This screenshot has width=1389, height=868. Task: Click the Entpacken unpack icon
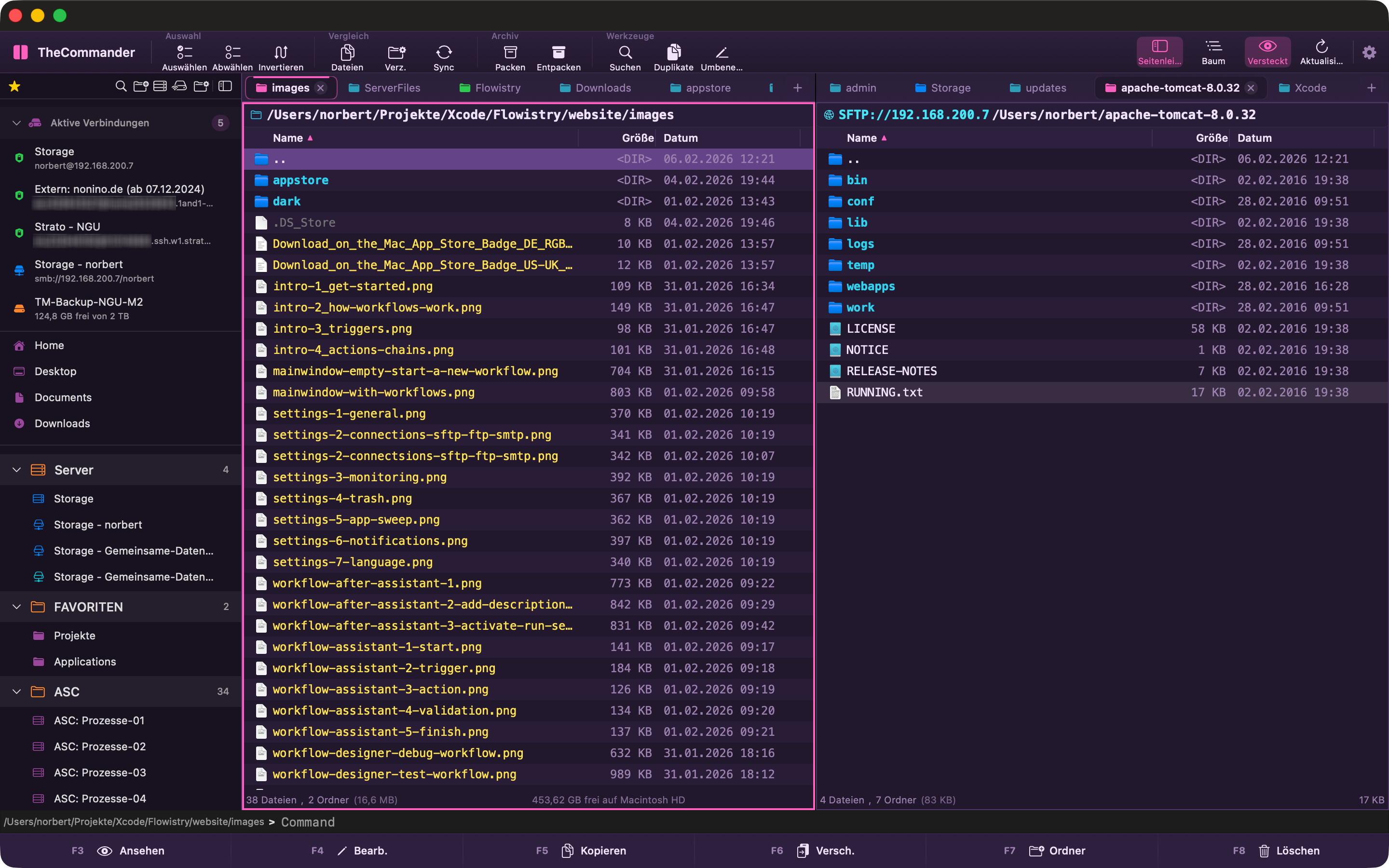(x=558, y=53)
